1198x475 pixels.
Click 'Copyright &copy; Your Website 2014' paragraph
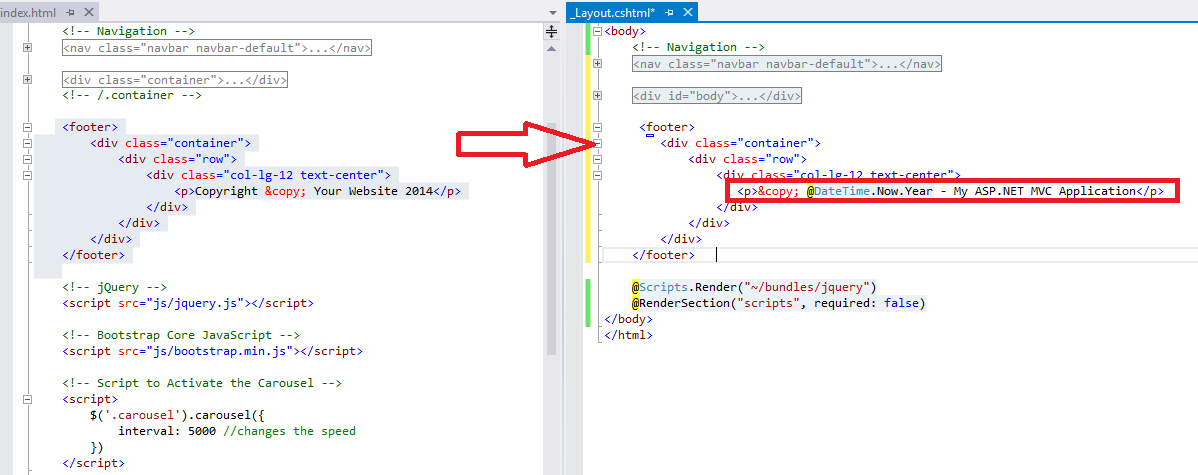(317, 191)
